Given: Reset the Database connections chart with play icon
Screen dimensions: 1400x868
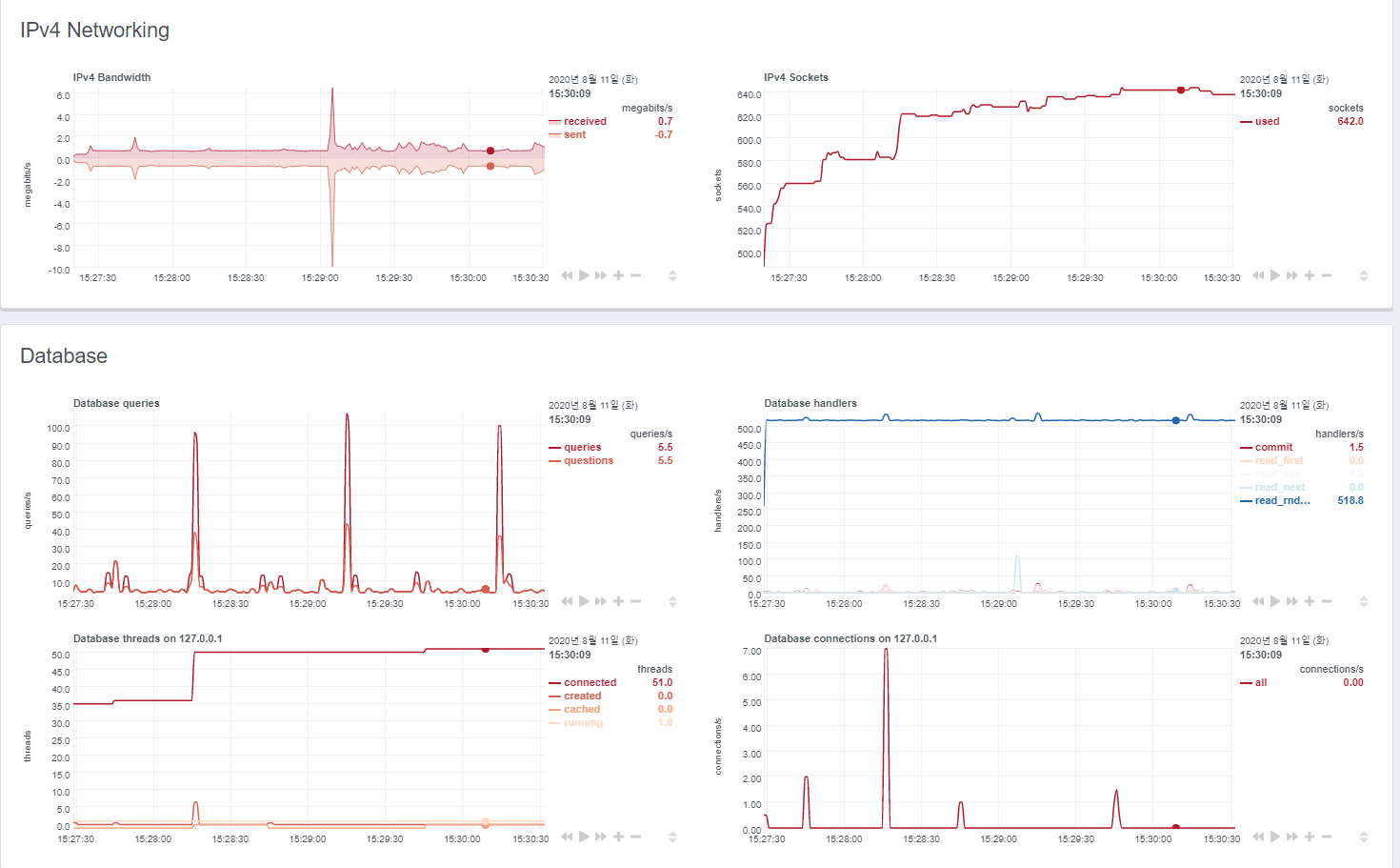Looking at the screenshot, I should click(1275, 837).
